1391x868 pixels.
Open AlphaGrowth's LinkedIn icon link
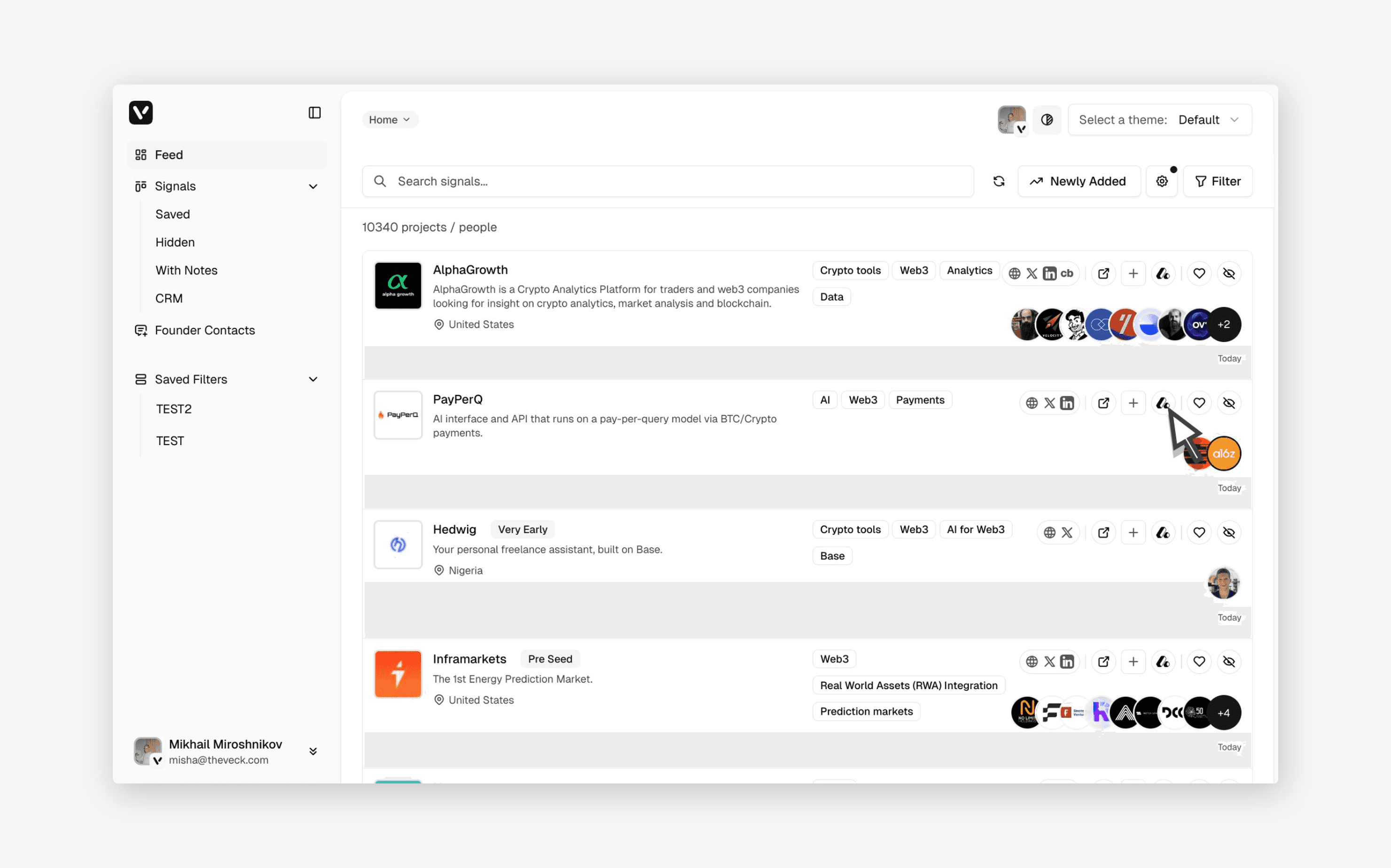pyautogui.click(x=1049, y=274)
